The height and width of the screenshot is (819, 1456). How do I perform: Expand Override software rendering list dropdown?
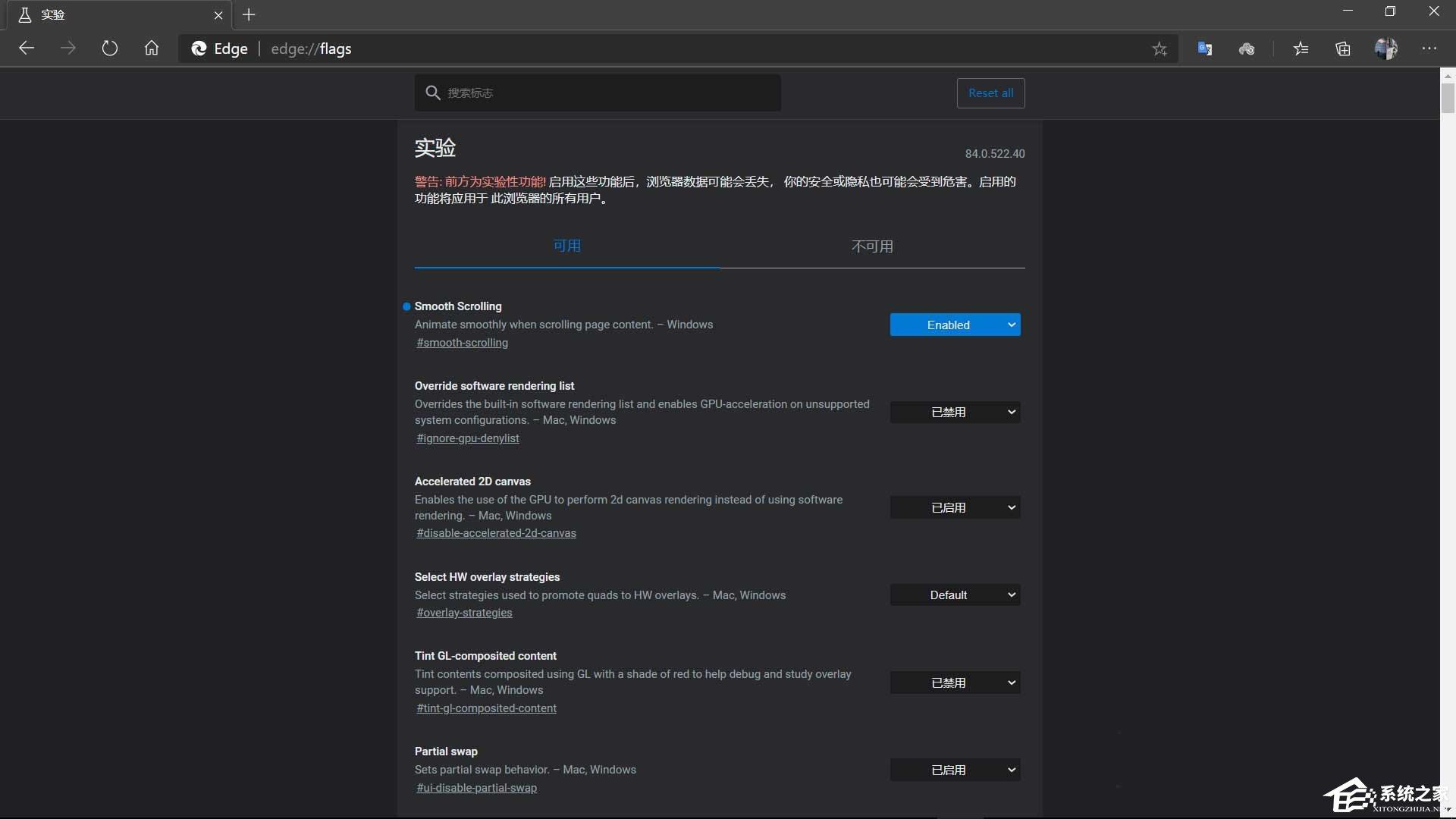(955, 412)
